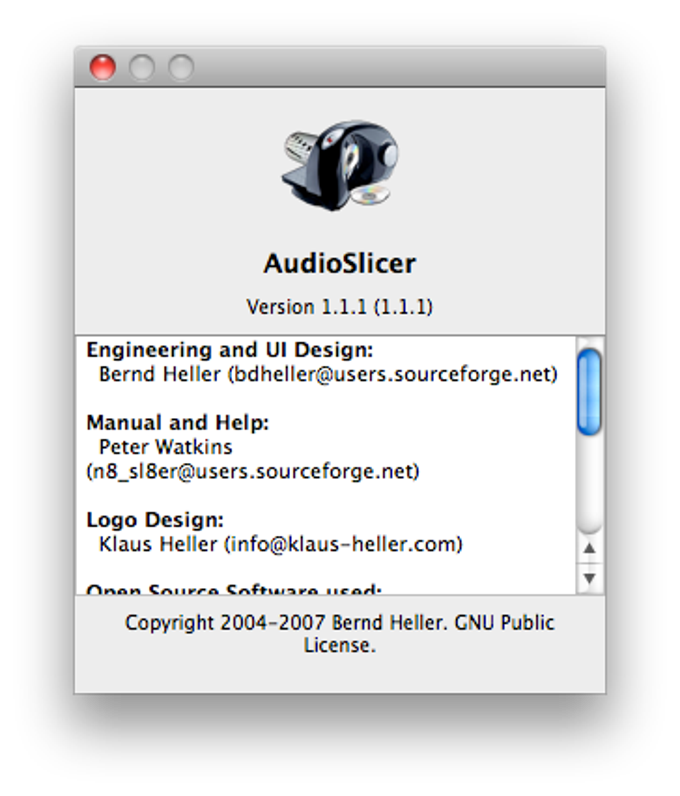The height and width of the screenshot is (796, 680).
Task: Click the scroll down arrow in credits
Action: tap(590, 578)
